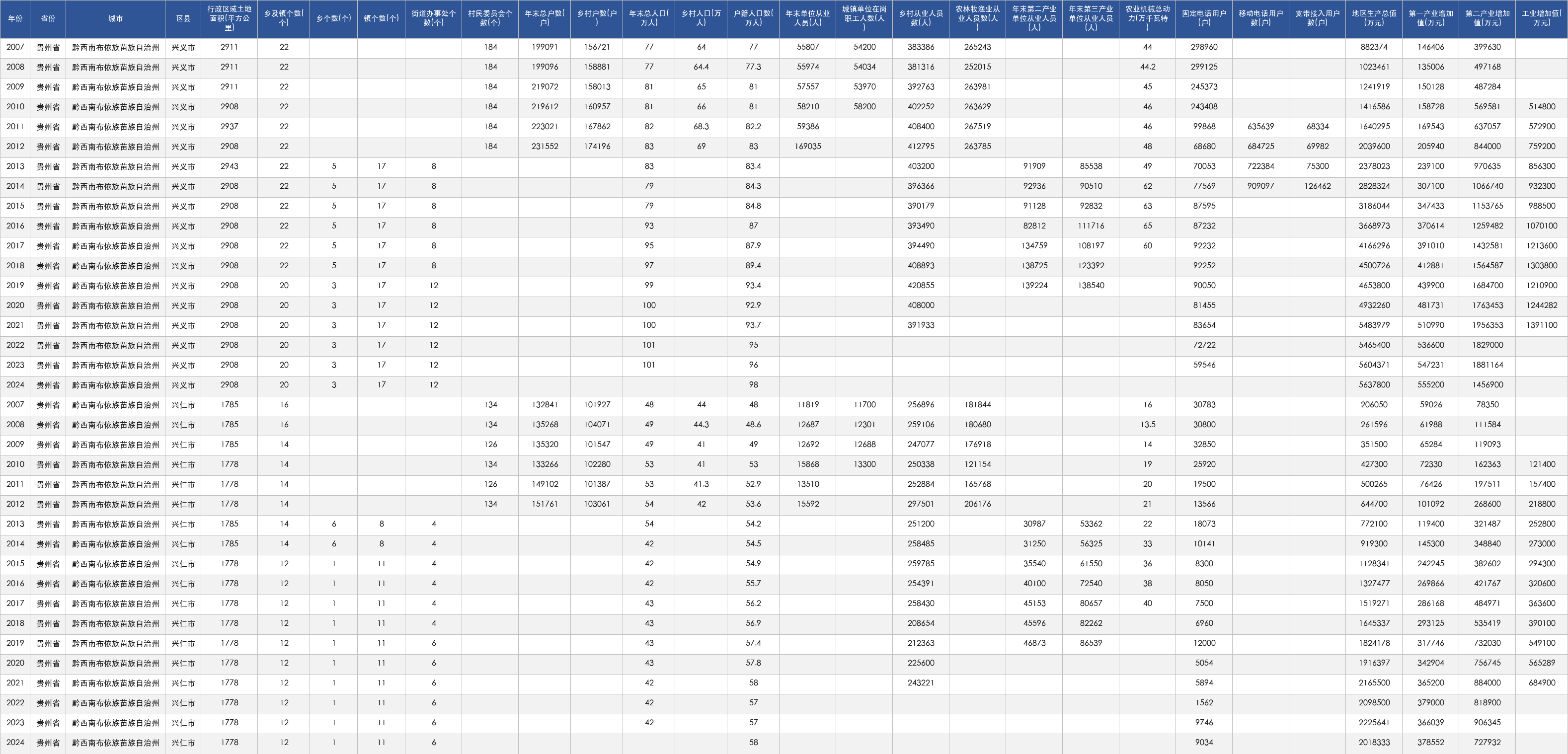Screen dimensions: 1568x754
Task: Click the 兴仁市 cell in first 2007 兴仁 row
Action: tap(183, 405)
